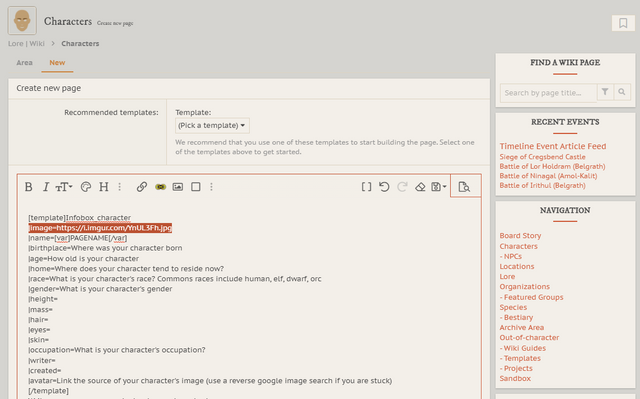
Task: Apply italic formatting
Action: point(46,187)
